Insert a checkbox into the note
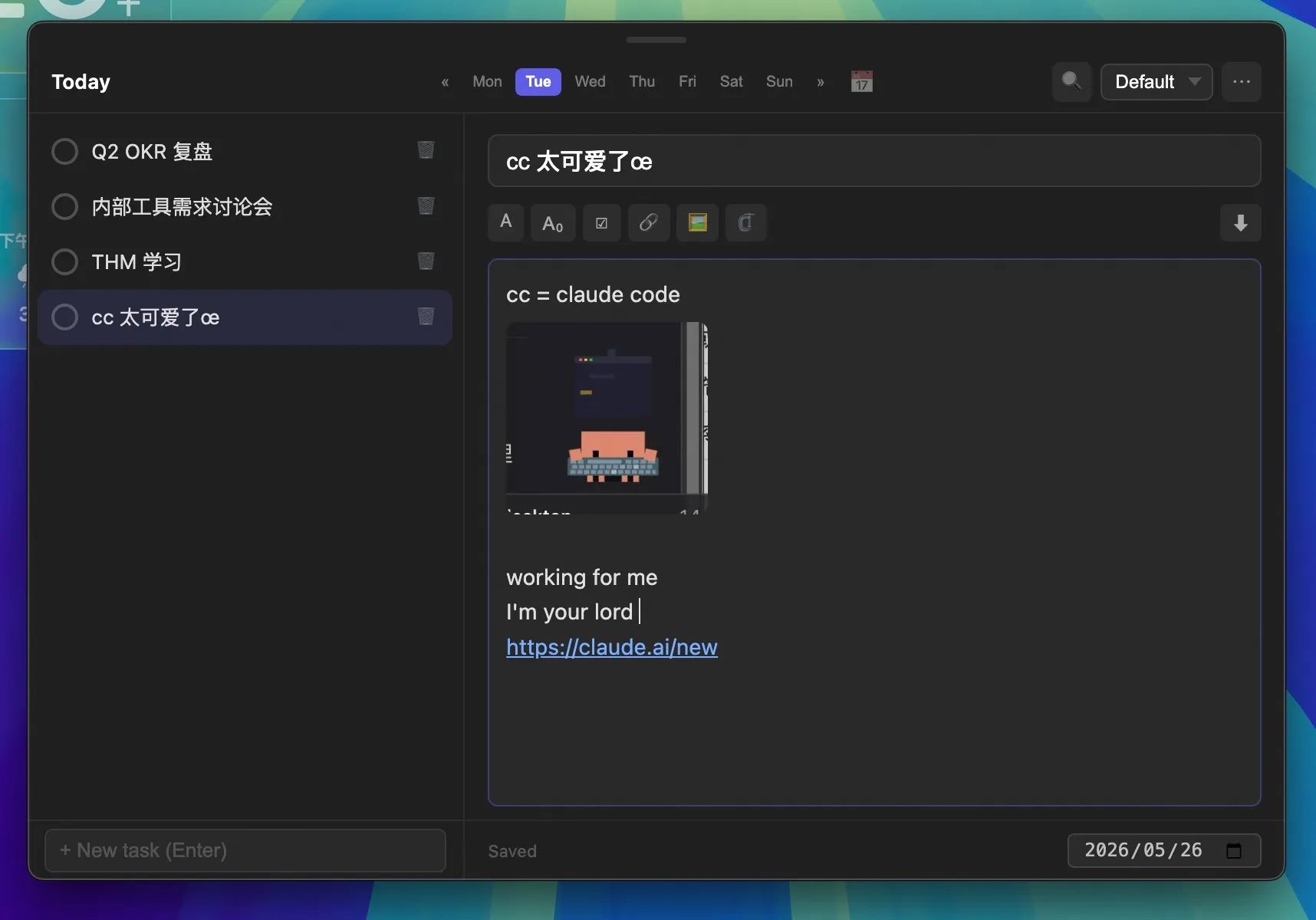 click(x=602, y=223)
